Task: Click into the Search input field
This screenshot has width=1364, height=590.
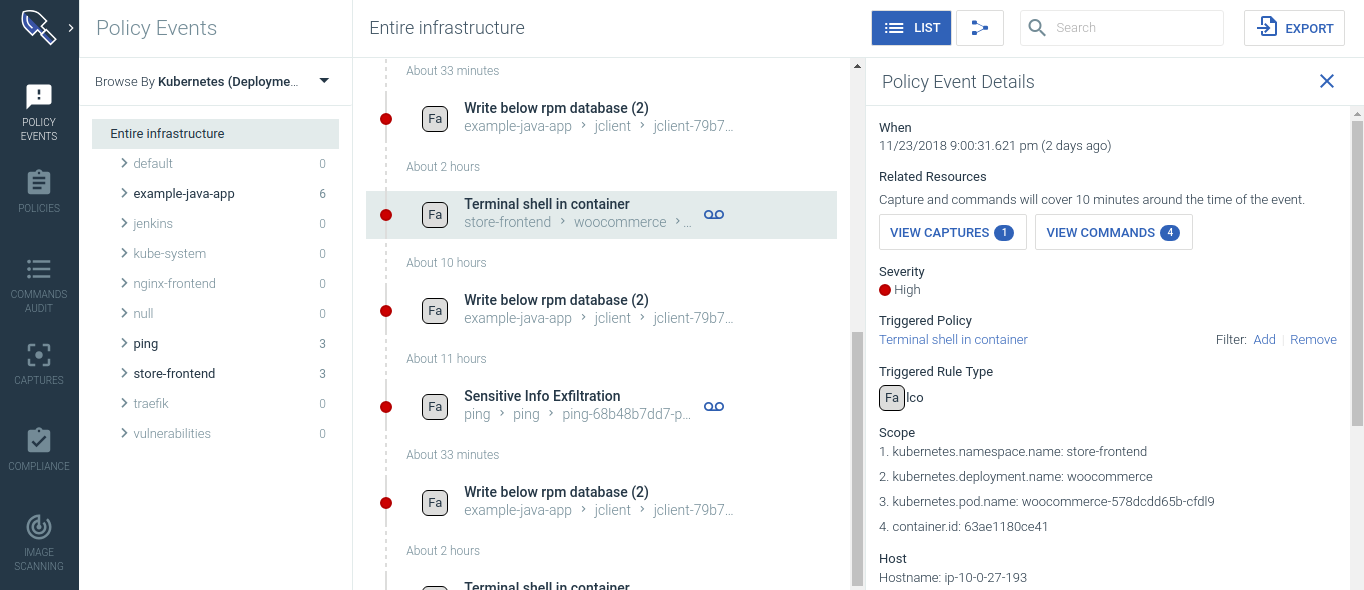Action: coord(1120,28)
